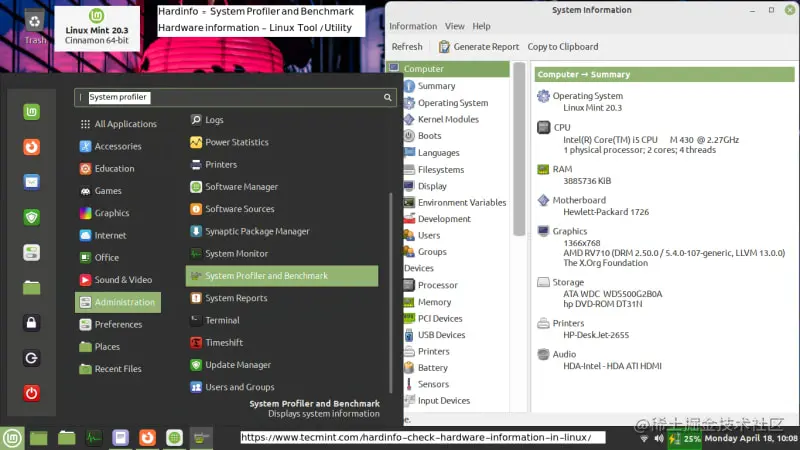Open Update Manager shield icon in favorites sidebar

pos(31,217)
